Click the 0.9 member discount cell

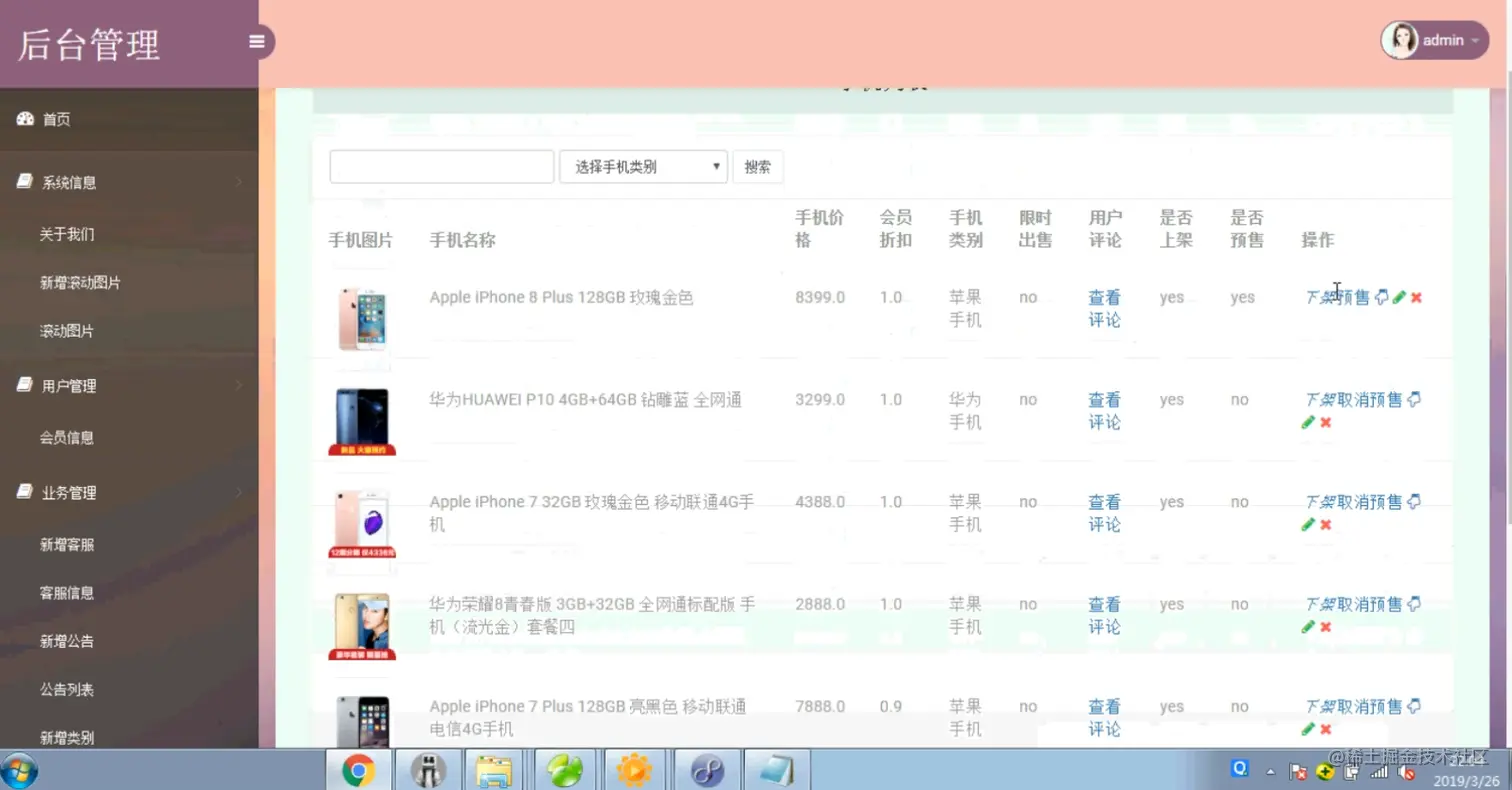[x=891, y=706]
